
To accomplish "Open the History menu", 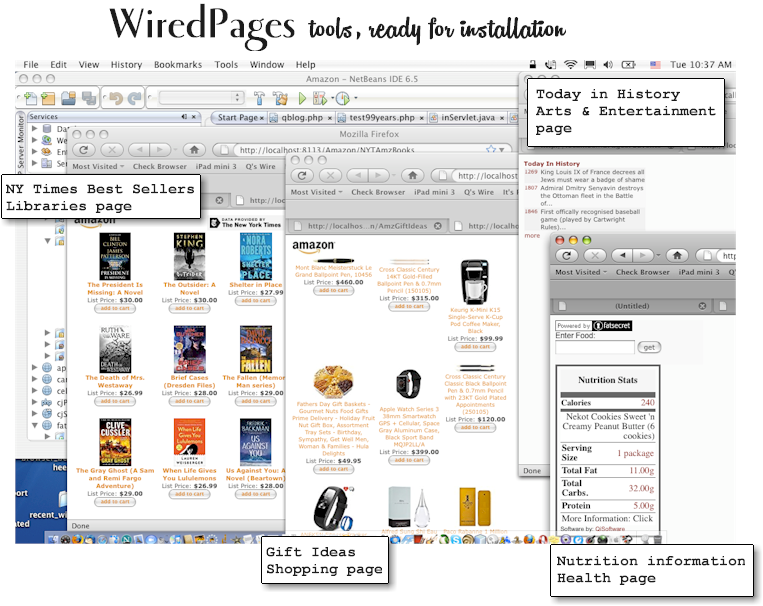I will (x=126, y=65).
